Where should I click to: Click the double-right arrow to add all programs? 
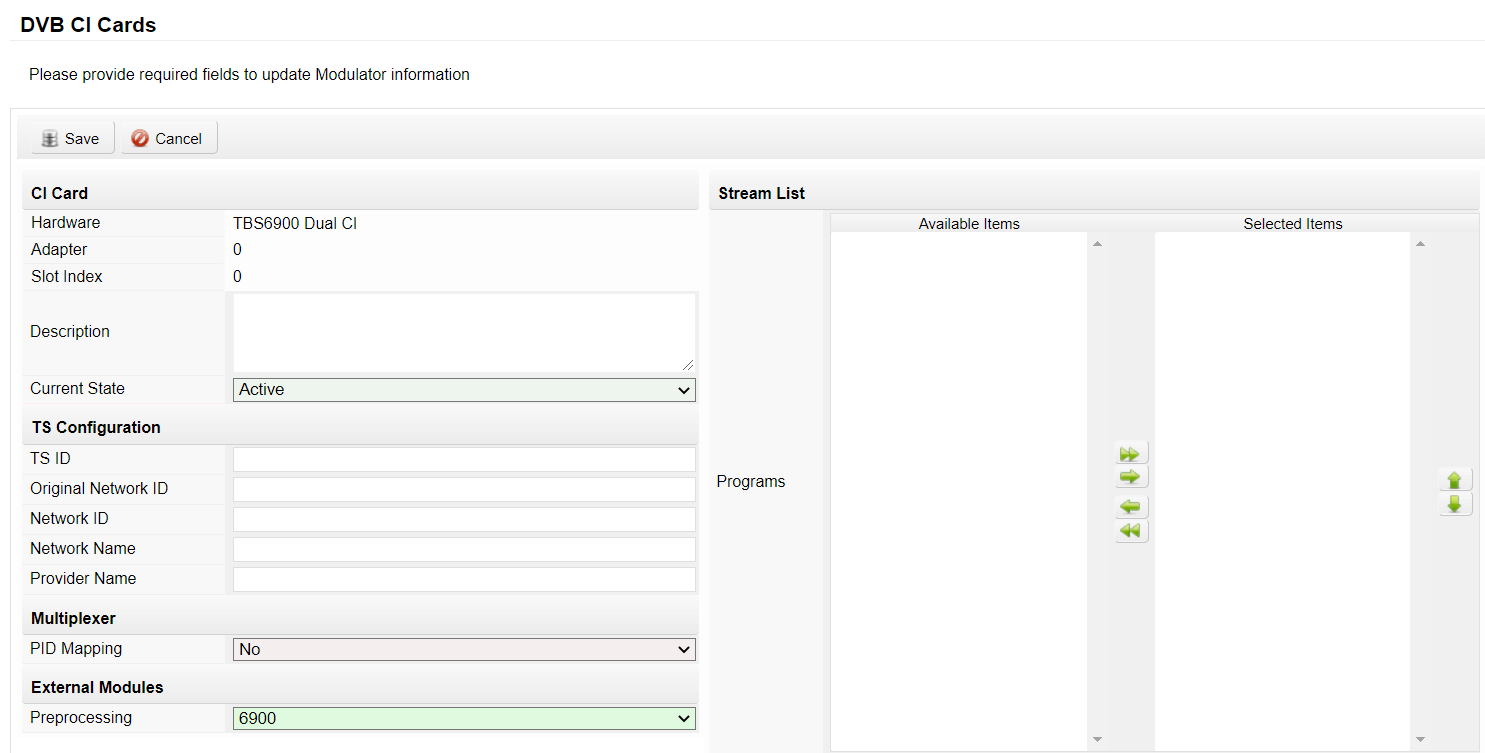tap(1131, 454)
